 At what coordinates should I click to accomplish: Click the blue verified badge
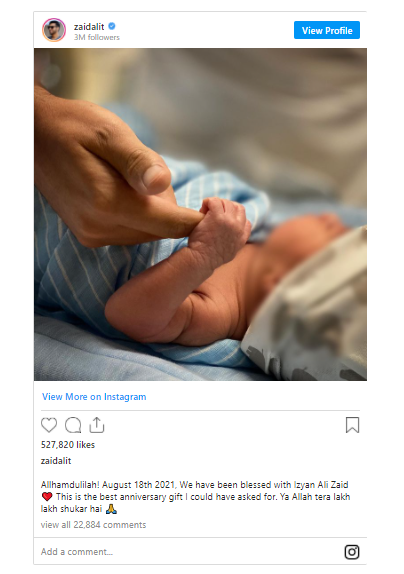[112, 26]
